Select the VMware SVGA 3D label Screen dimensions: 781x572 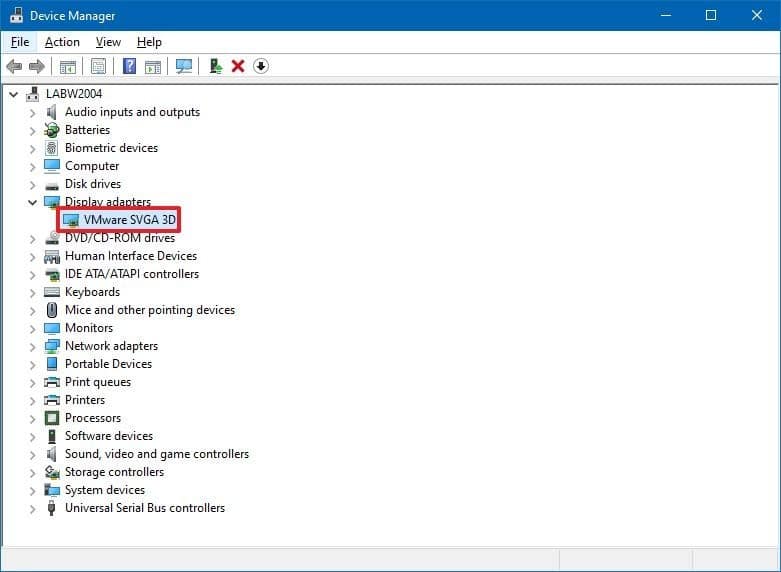[x=130, y=220]
